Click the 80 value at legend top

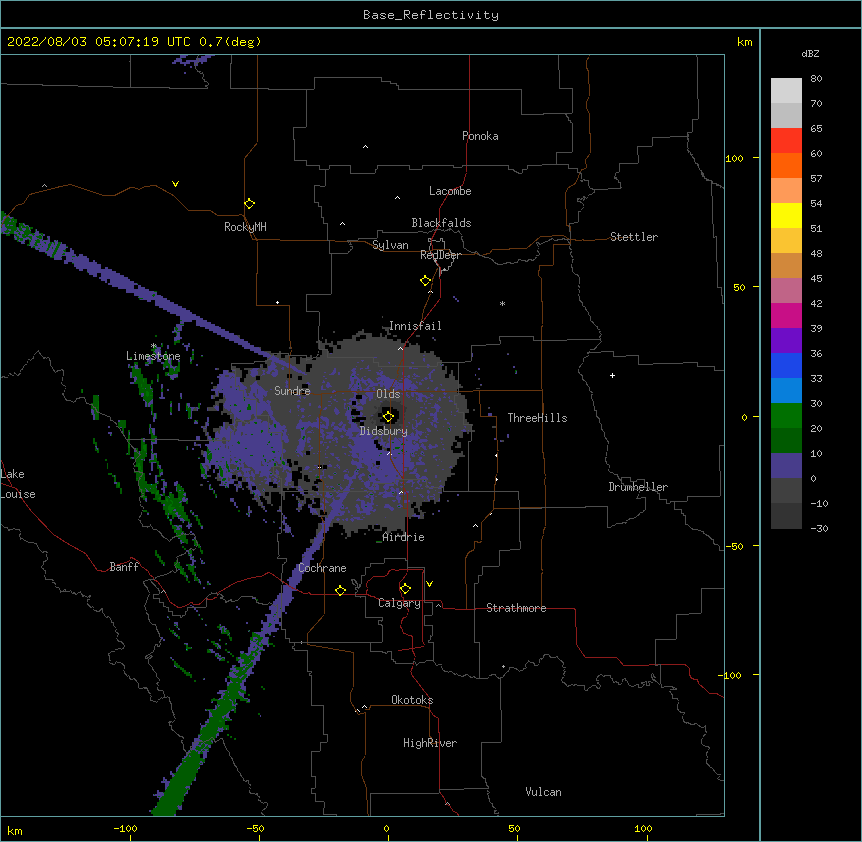pos(816,79)
